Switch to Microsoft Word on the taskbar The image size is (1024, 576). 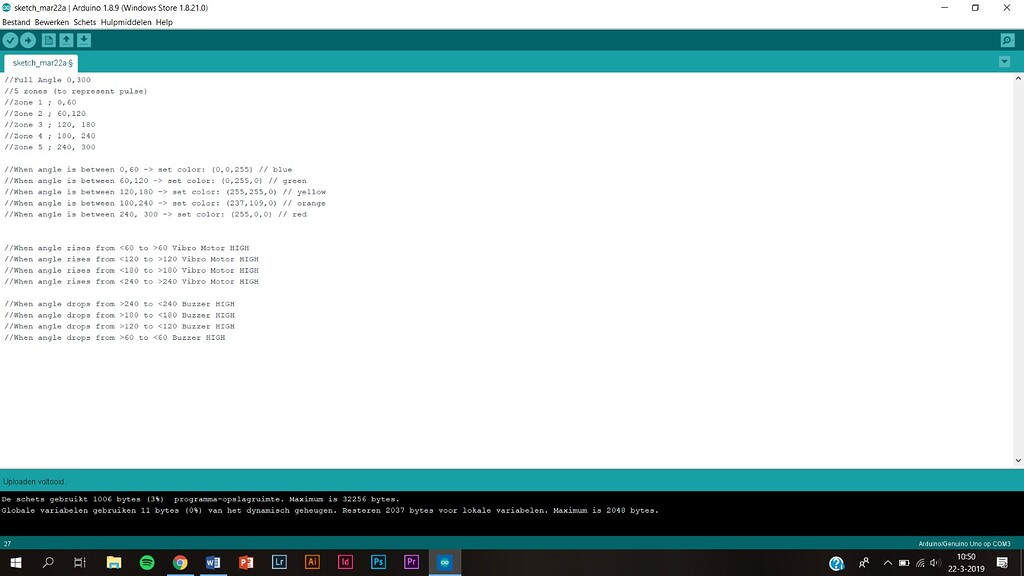(x=213, y=562)
